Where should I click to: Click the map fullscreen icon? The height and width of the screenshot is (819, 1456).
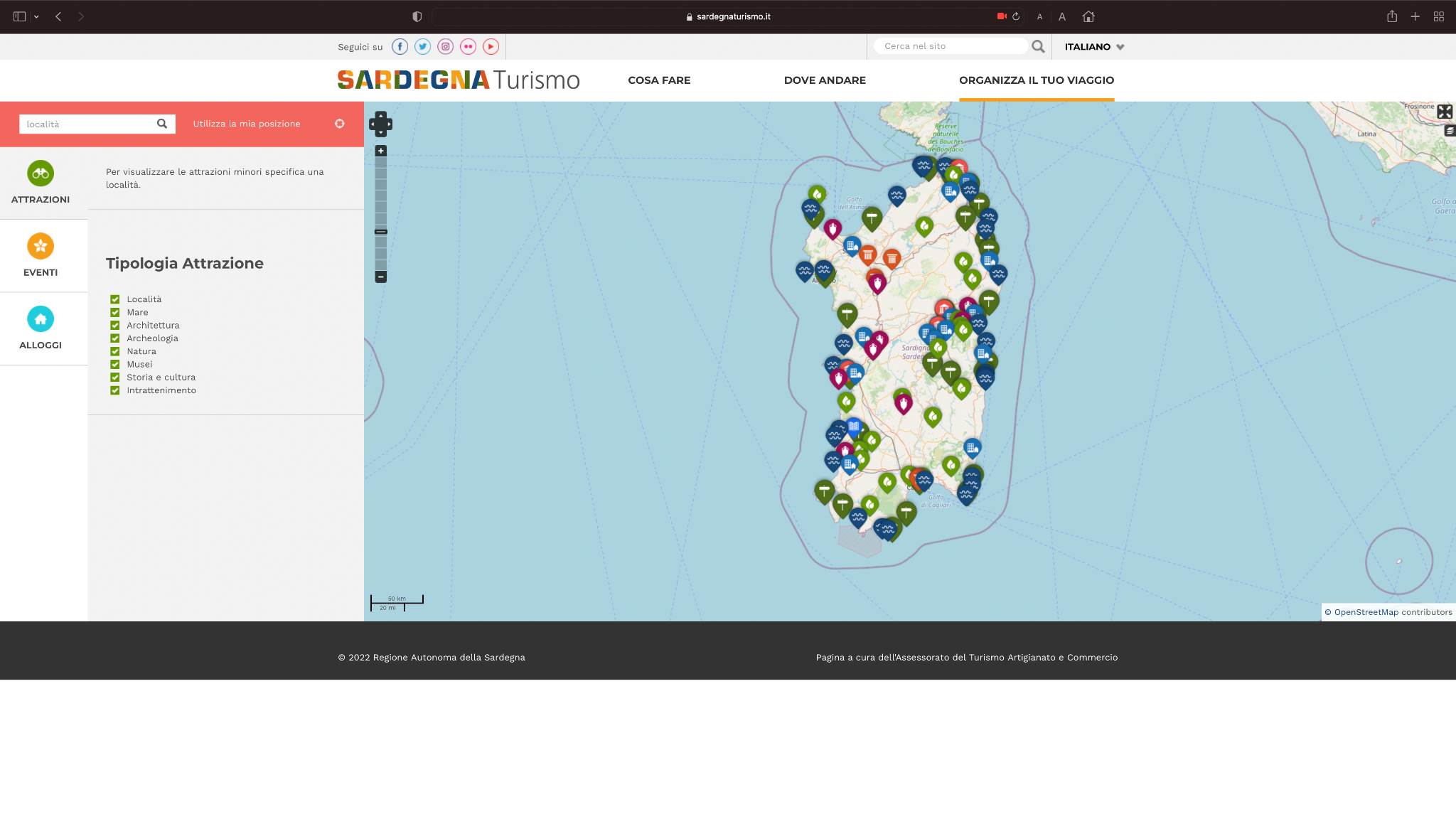click(x=1444, y=112)
